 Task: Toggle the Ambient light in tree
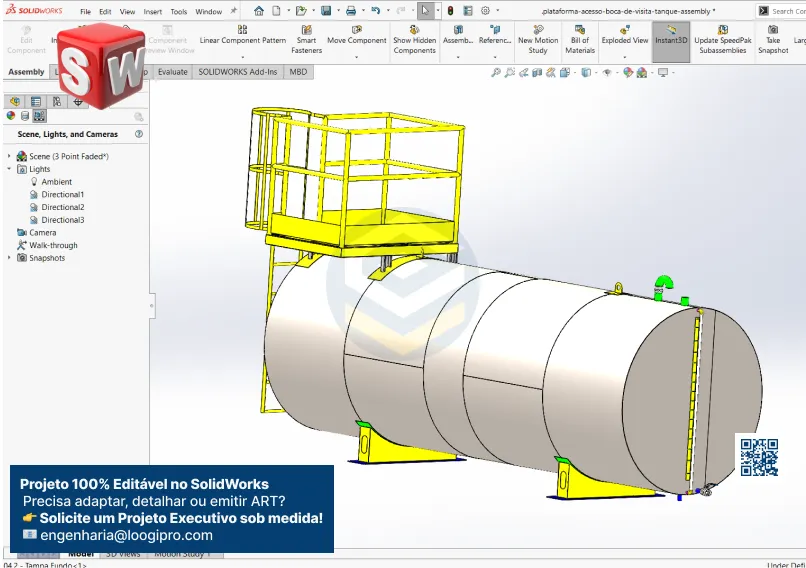56,182
